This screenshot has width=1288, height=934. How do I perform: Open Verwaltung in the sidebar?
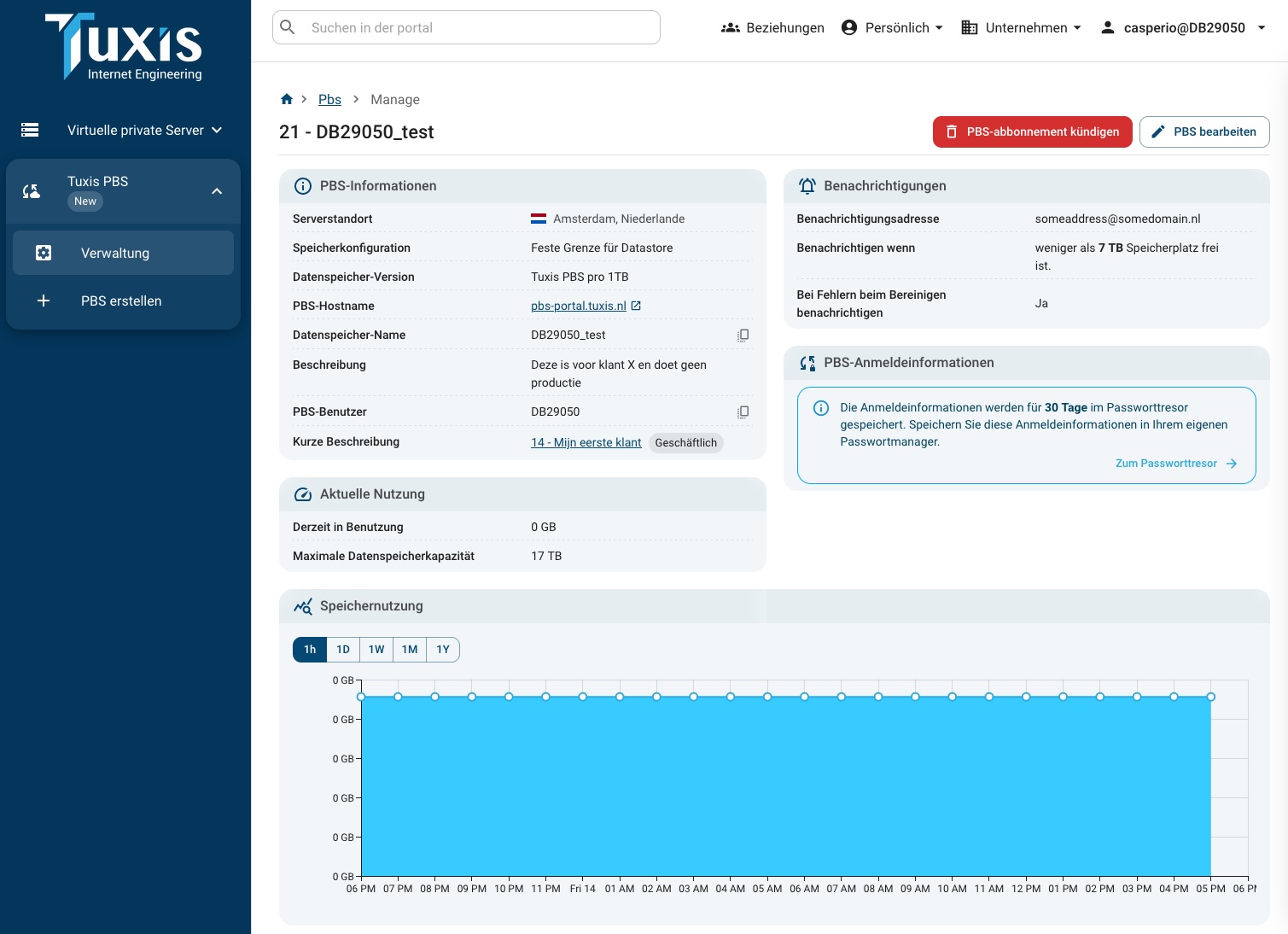click(x=123, y=253)
